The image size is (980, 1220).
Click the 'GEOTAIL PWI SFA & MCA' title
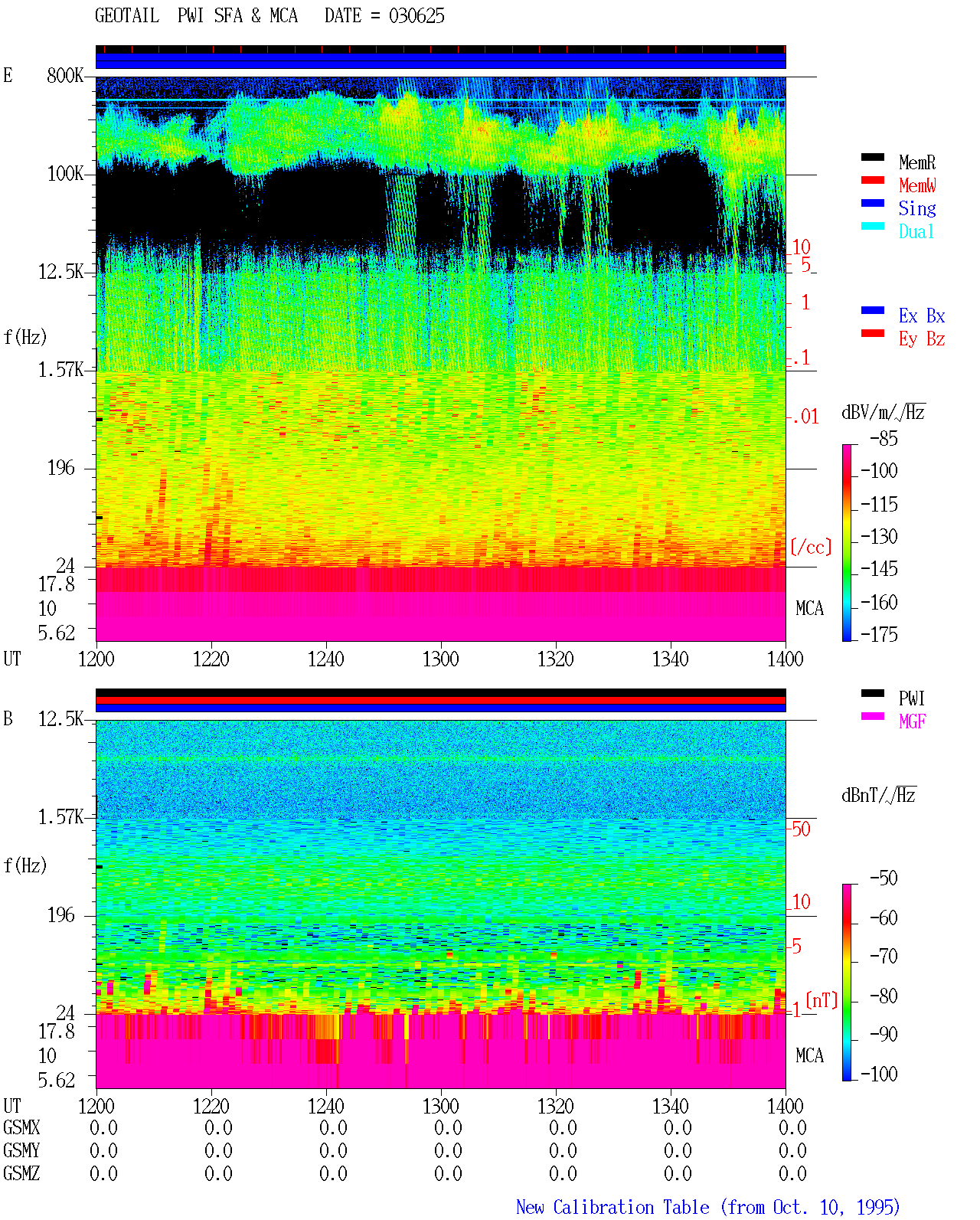click(x=196, y=16)
